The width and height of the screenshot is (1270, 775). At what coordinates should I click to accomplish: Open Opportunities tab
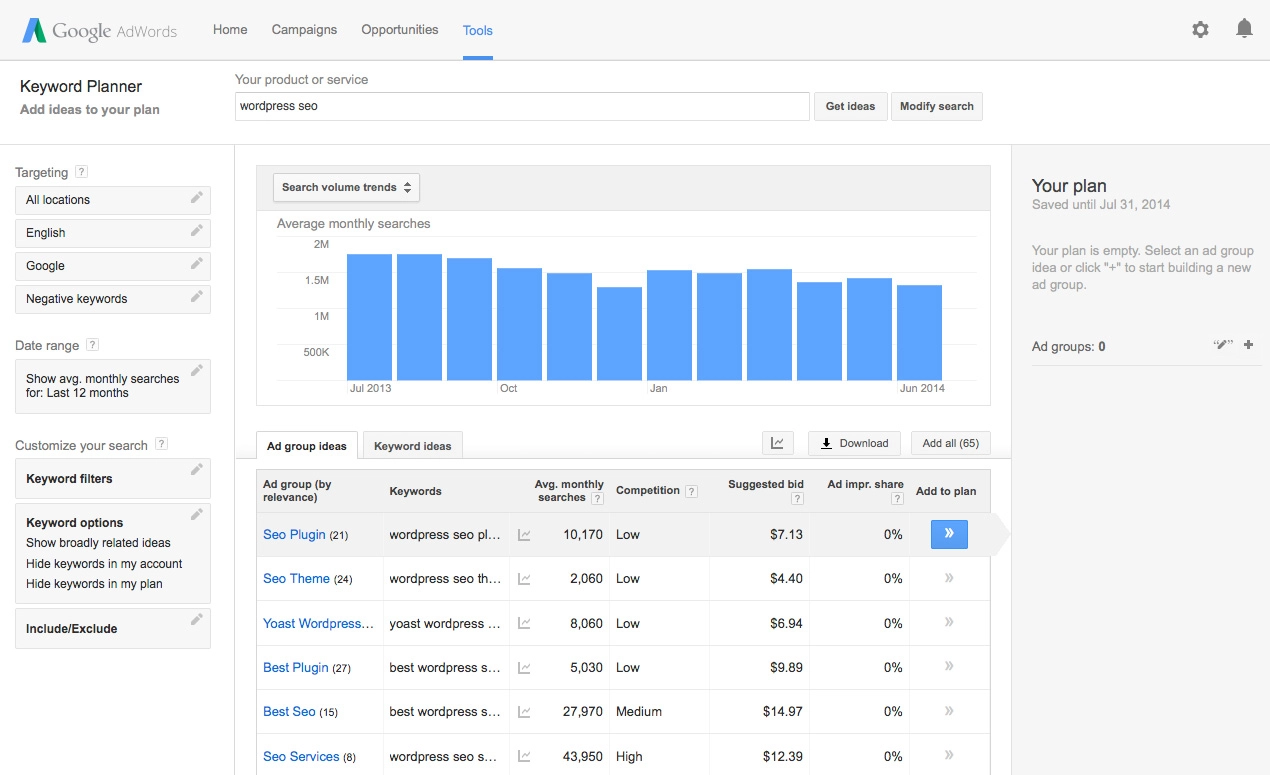tap(400, 30)
